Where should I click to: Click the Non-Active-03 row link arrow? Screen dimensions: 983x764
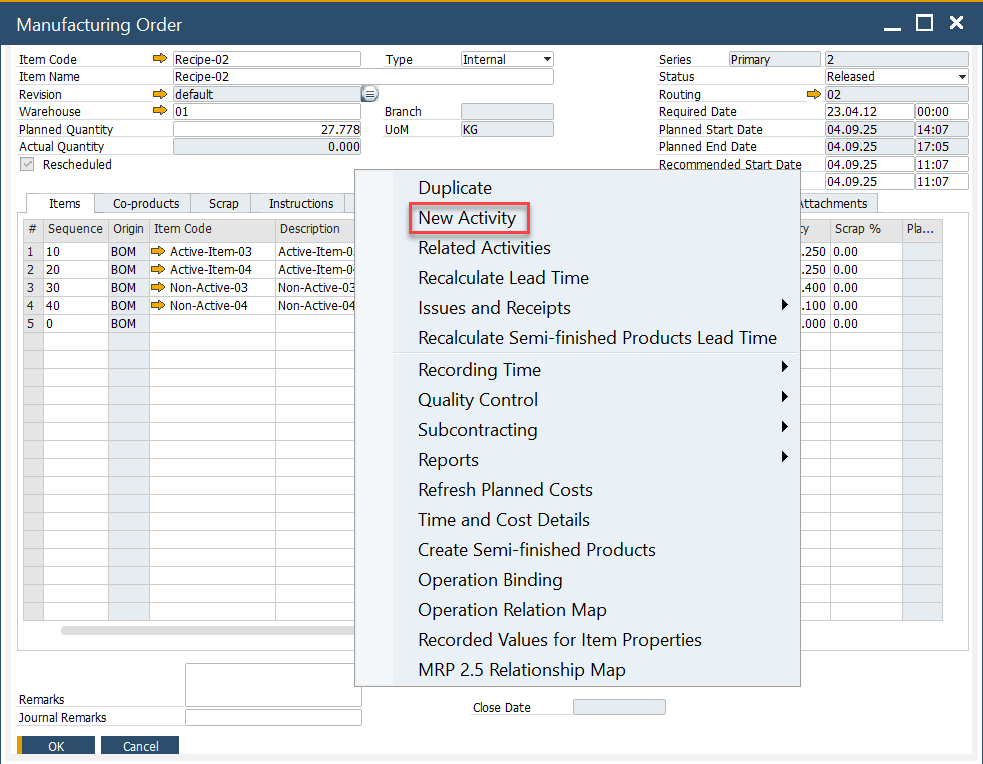[158, 288]
